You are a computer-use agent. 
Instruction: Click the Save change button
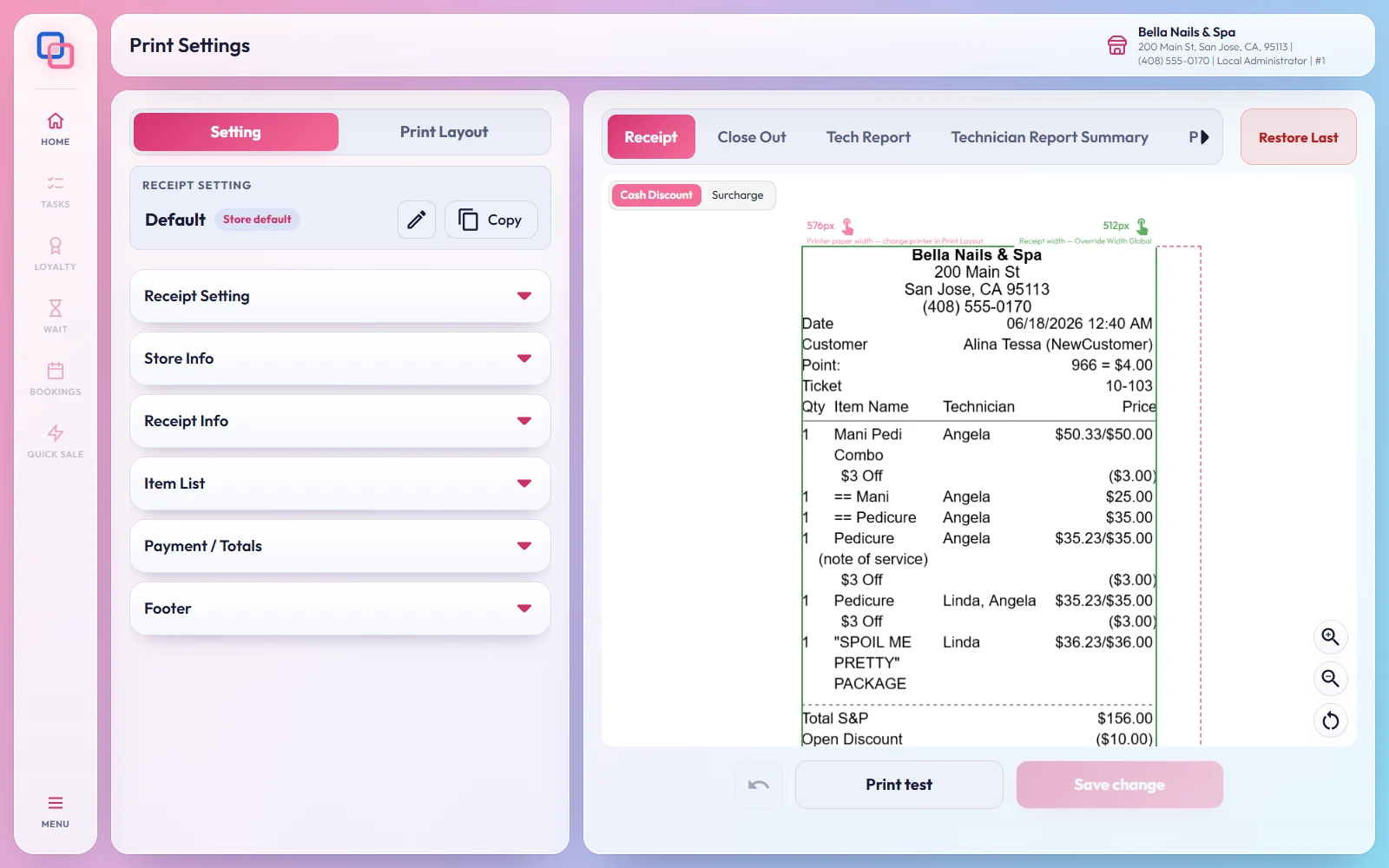pyautogui.click(x=1120, y=785)
